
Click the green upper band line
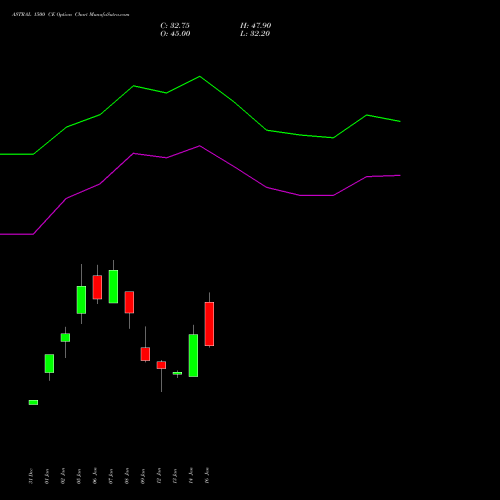(x=200, y=77)
